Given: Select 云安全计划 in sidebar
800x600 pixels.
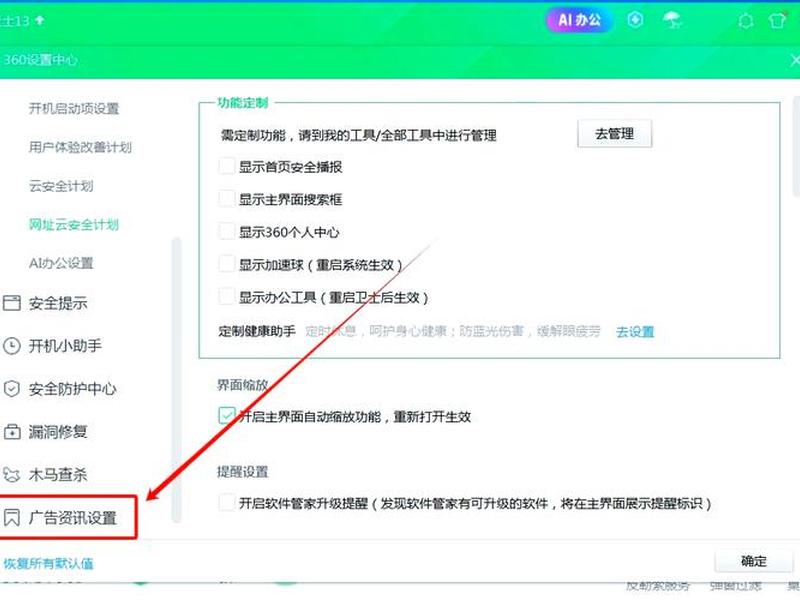Looking at the screenshot, I should 61,186.
